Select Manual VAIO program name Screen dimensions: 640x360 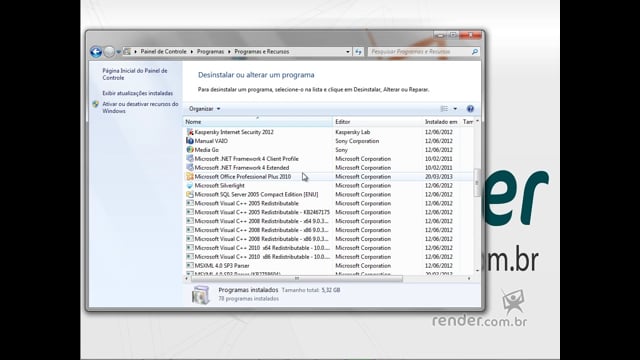tap(211, 141)
